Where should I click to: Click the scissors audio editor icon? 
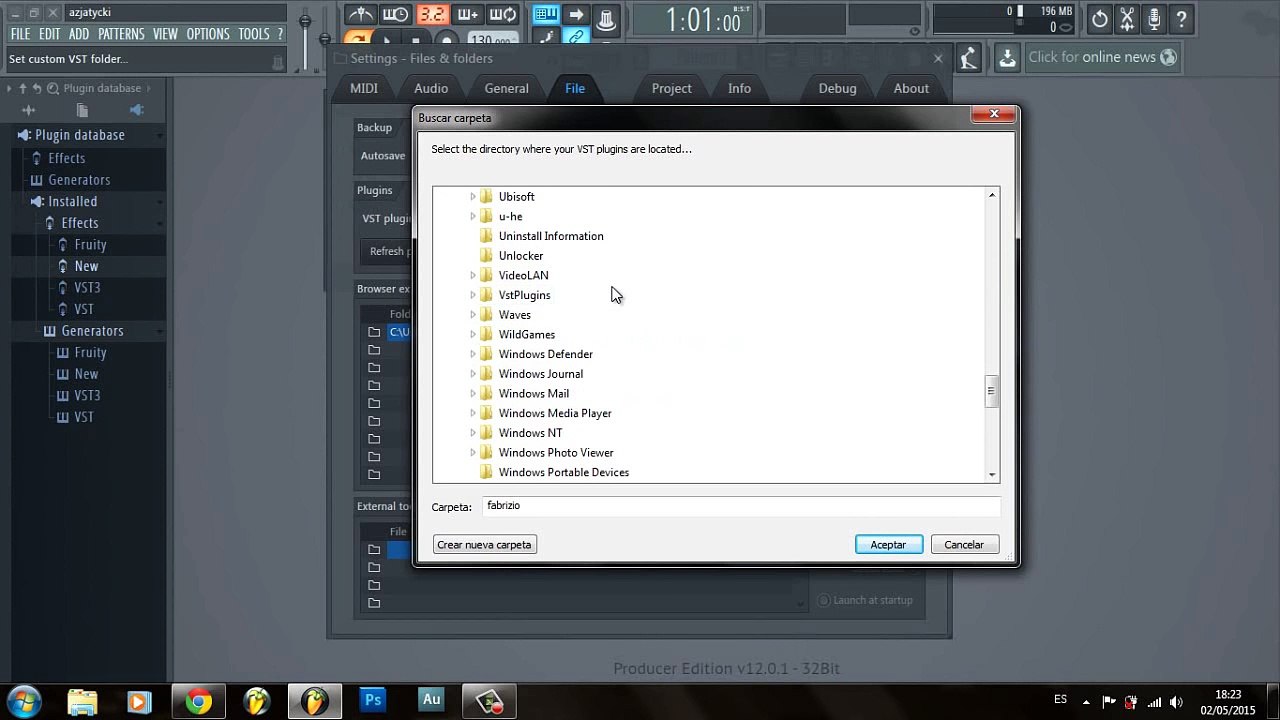1128,19
